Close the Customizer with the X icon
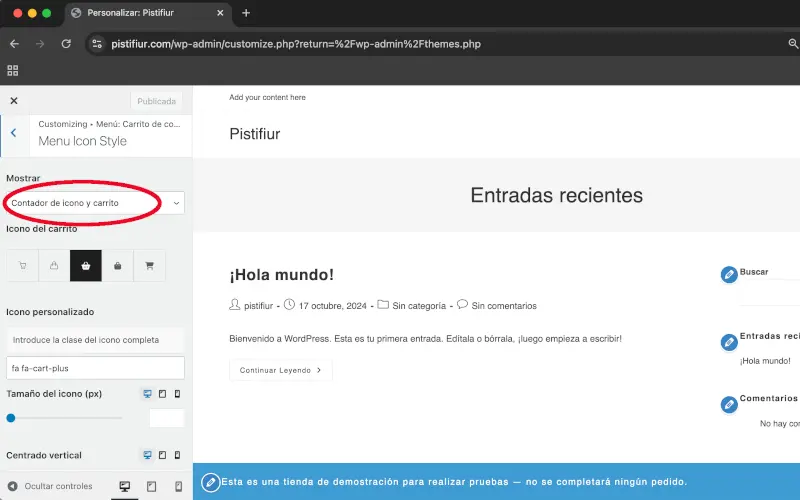800x500 pixels. coord(14,101)
